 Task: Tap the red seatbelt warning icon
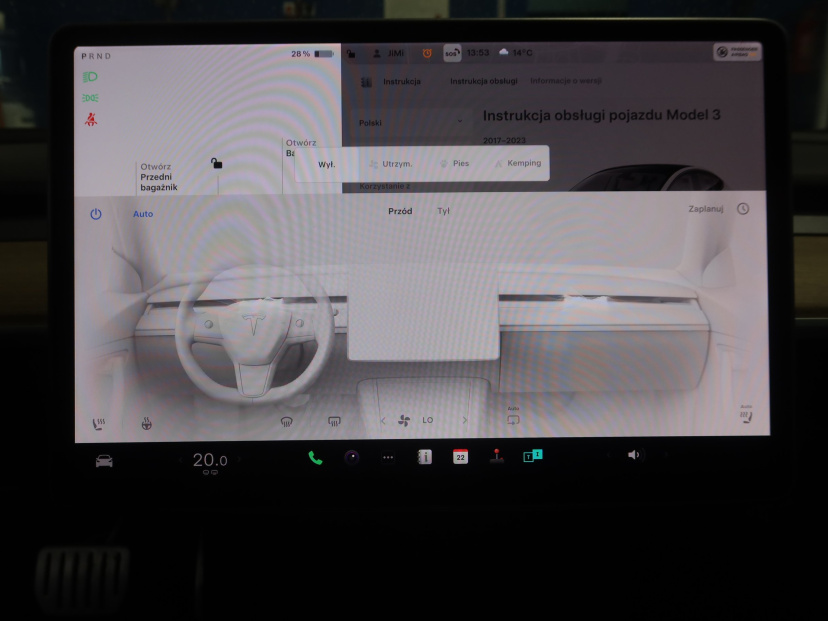pos(91,119)
